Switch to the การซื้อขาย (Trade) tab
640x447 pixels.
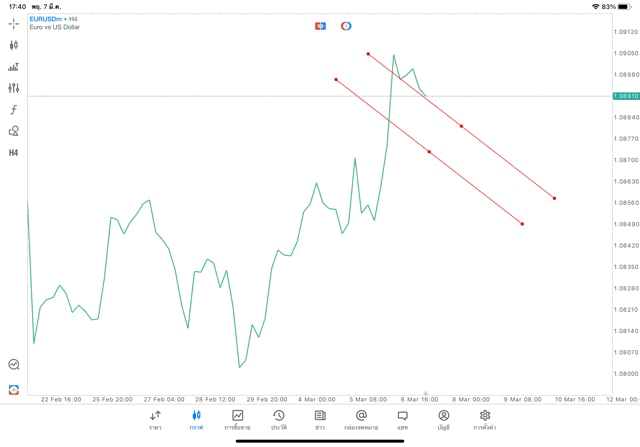pyautogui.click(x=238, y=419)
